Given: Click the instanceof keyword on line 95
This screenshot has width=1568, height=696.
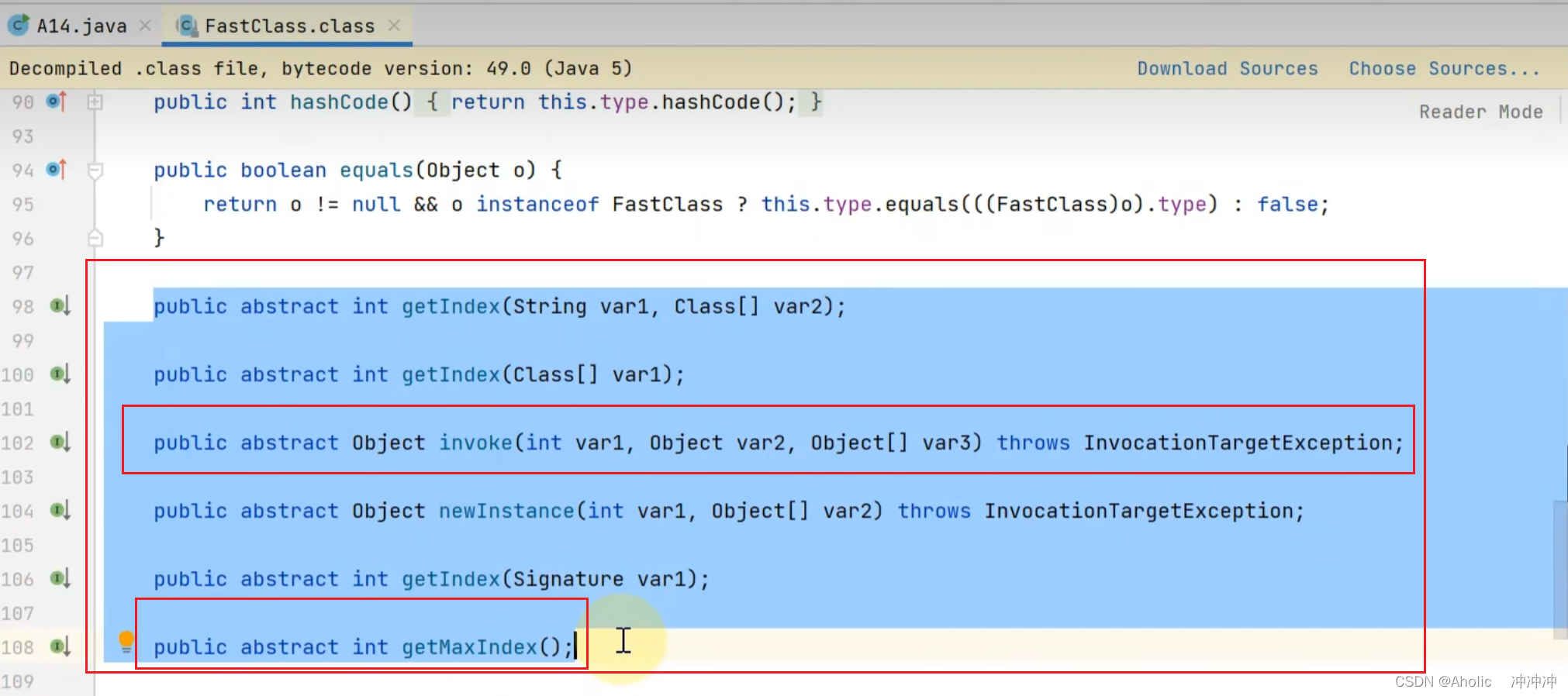Looking at the screenshot, I should (537, 204).
